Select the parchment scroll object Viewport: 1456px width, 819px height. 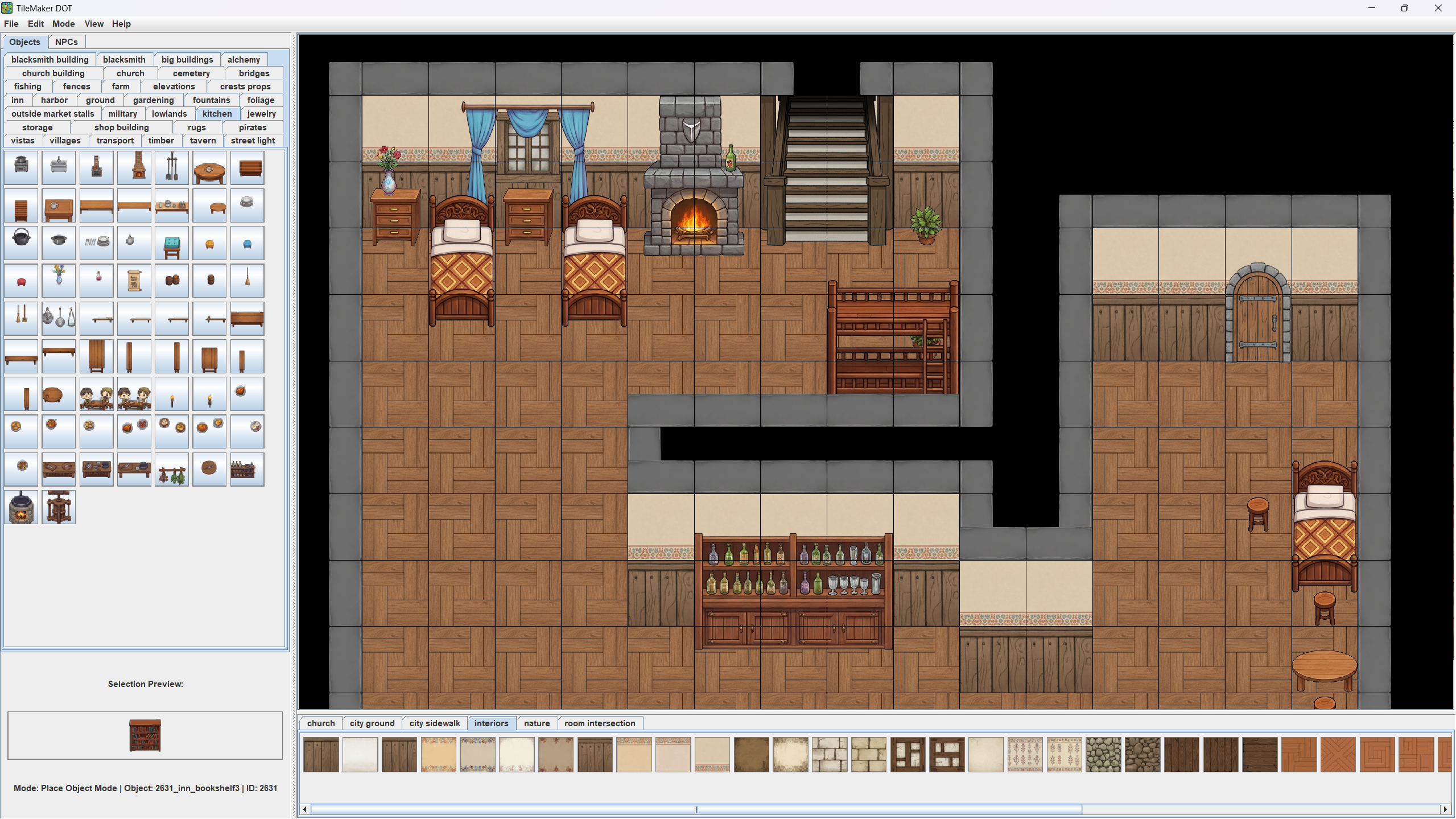pos(134,281)
